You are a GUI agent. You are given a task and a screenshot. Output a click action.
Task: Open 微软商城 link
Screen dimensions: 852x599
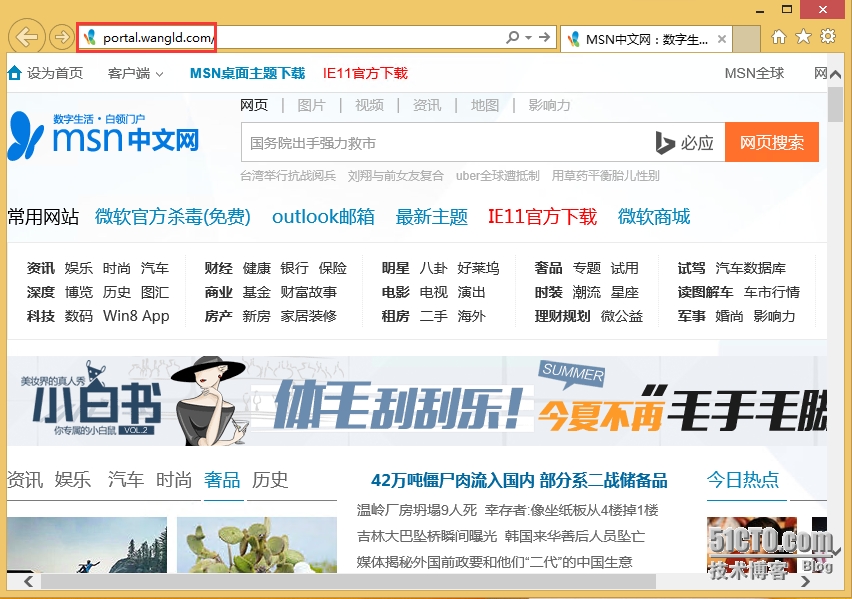pyautogui.click(x=654, y=216)
